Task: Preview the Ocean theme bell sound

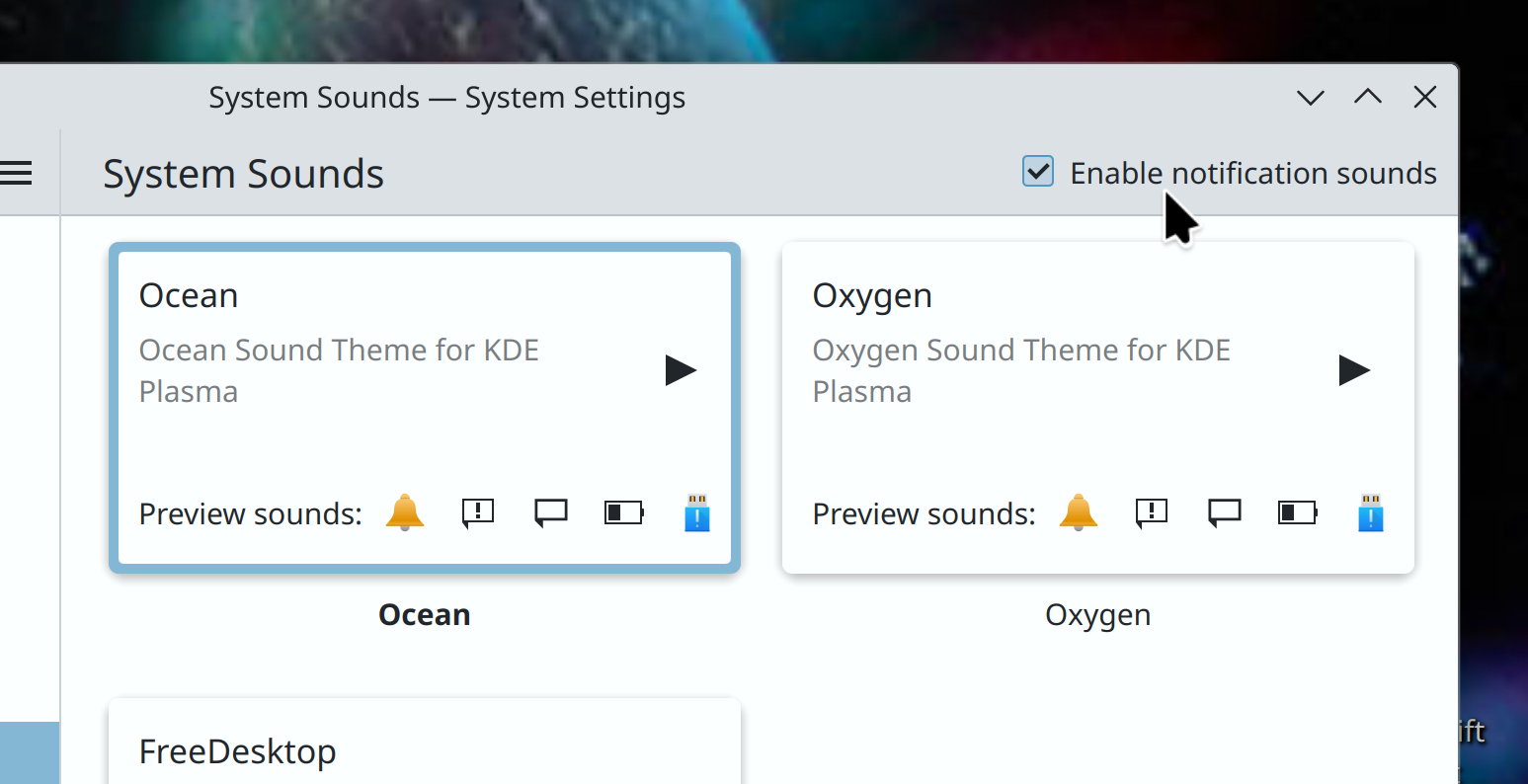Action: click(405, 512)
